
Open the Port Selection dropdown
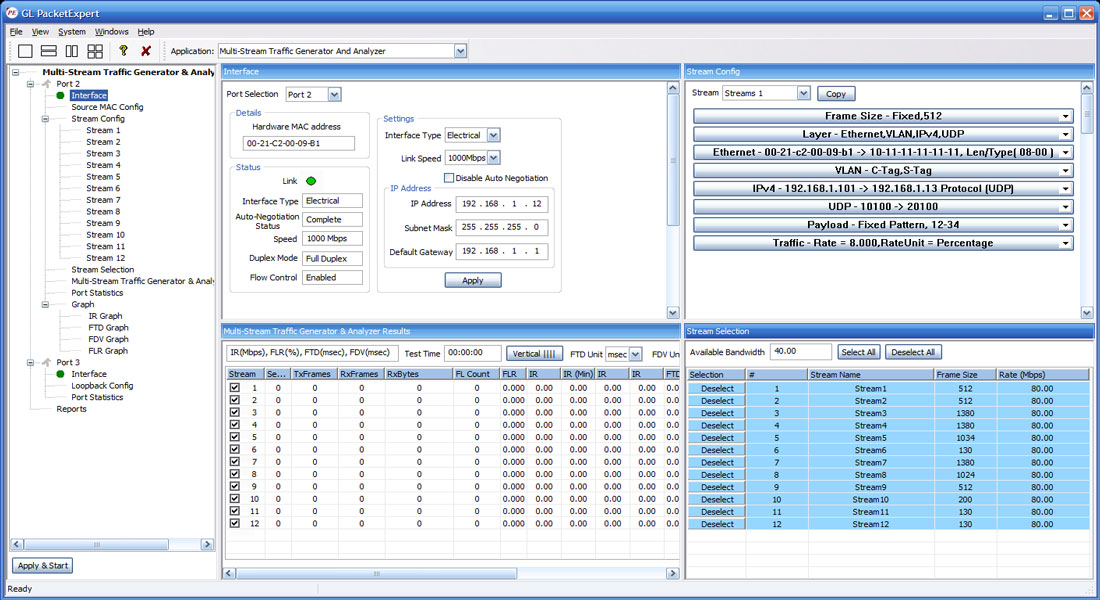click(x=335, y=95)
